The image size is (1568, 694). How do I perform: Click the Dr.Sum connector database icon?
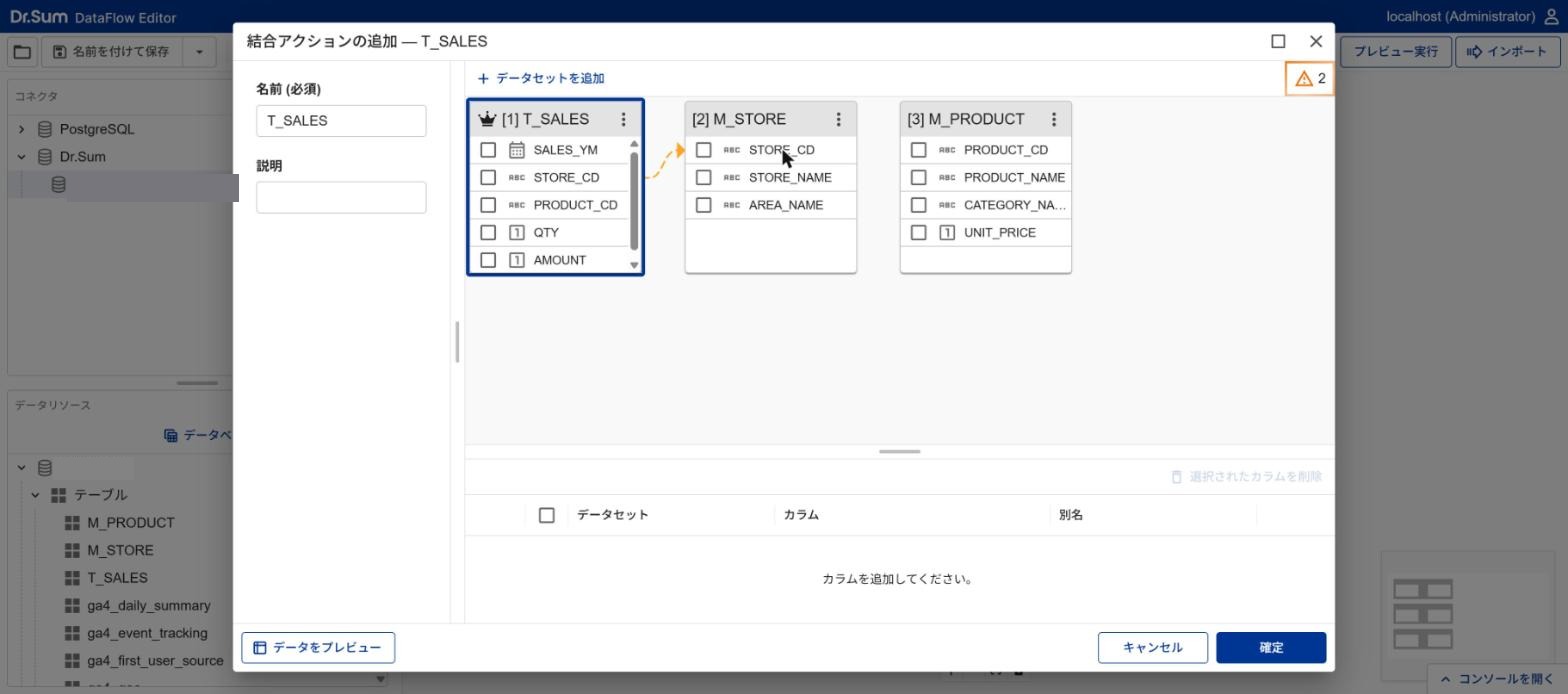[45, 157]
